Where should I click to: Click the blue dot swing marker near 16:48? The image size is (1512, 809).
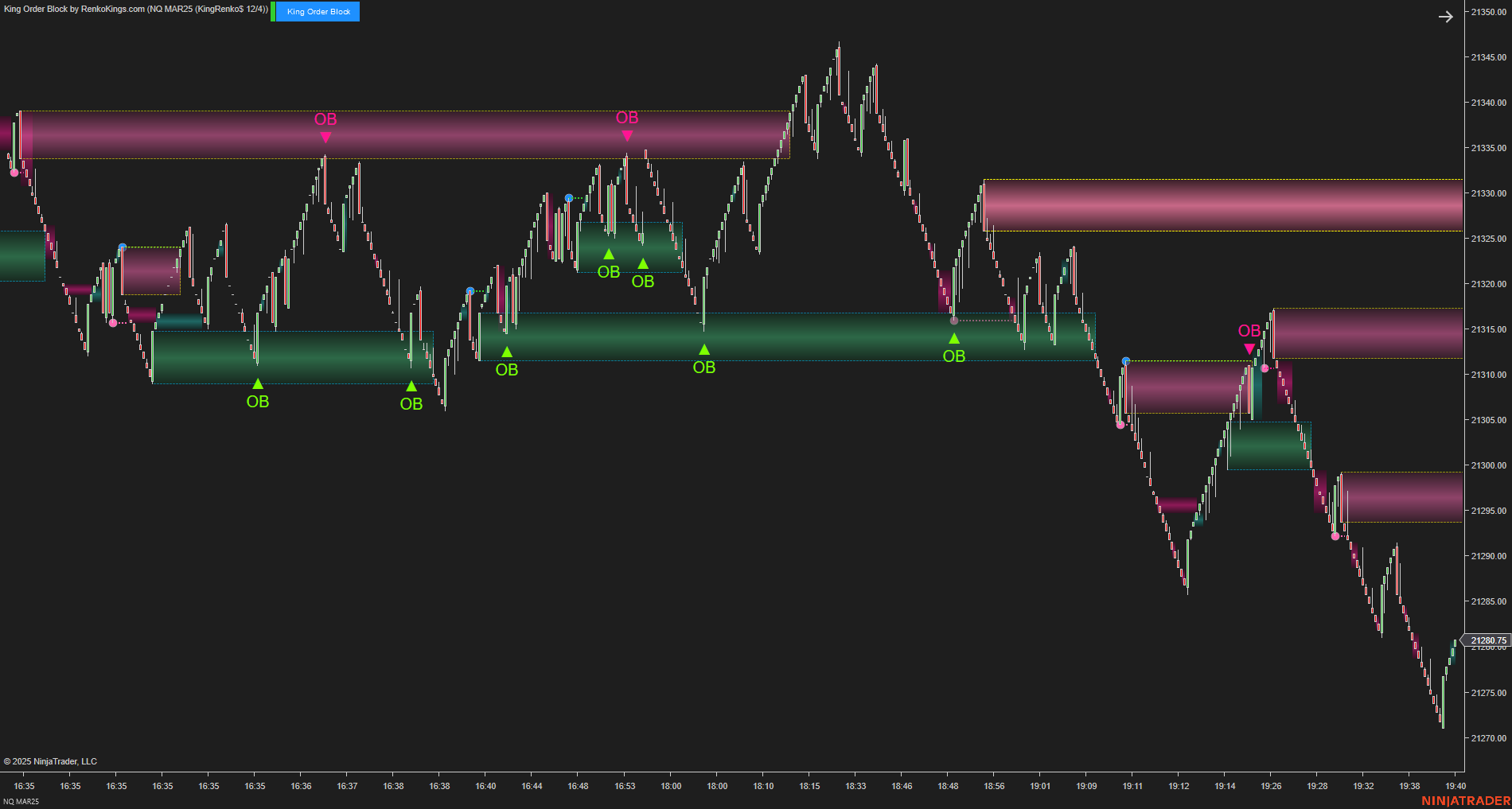(568, 196)
